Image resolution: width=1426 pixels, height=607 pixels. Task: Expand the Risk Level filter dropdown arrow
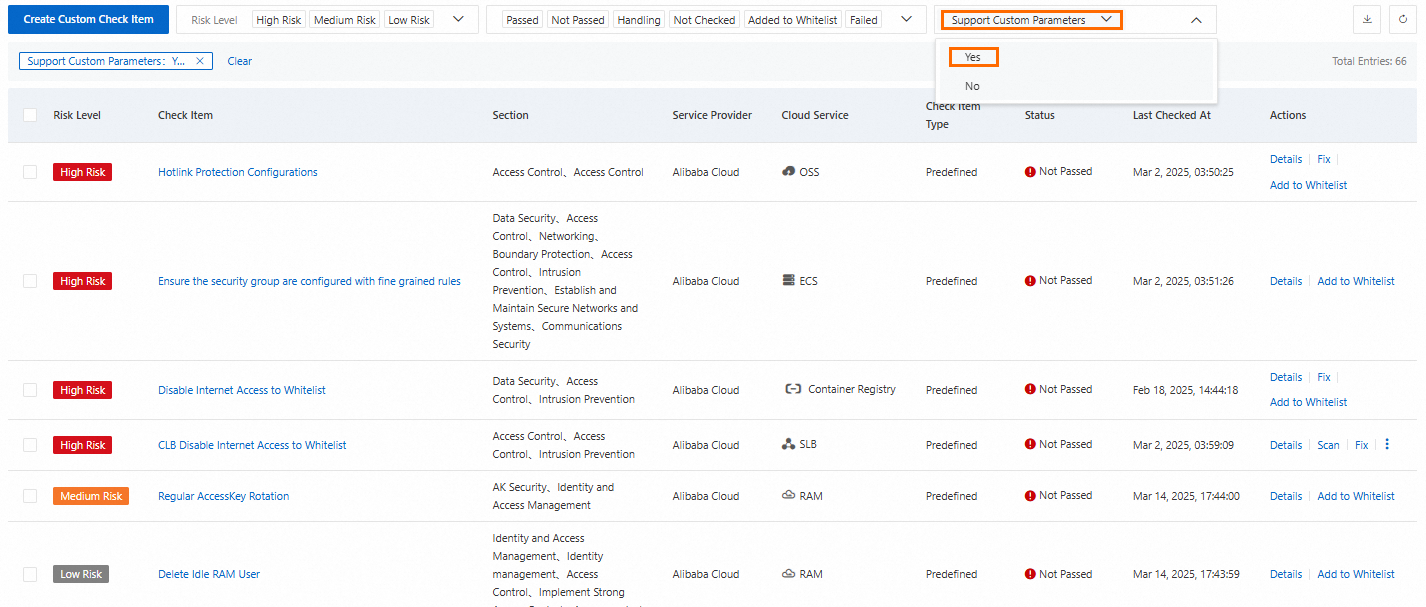coord(458,19)
